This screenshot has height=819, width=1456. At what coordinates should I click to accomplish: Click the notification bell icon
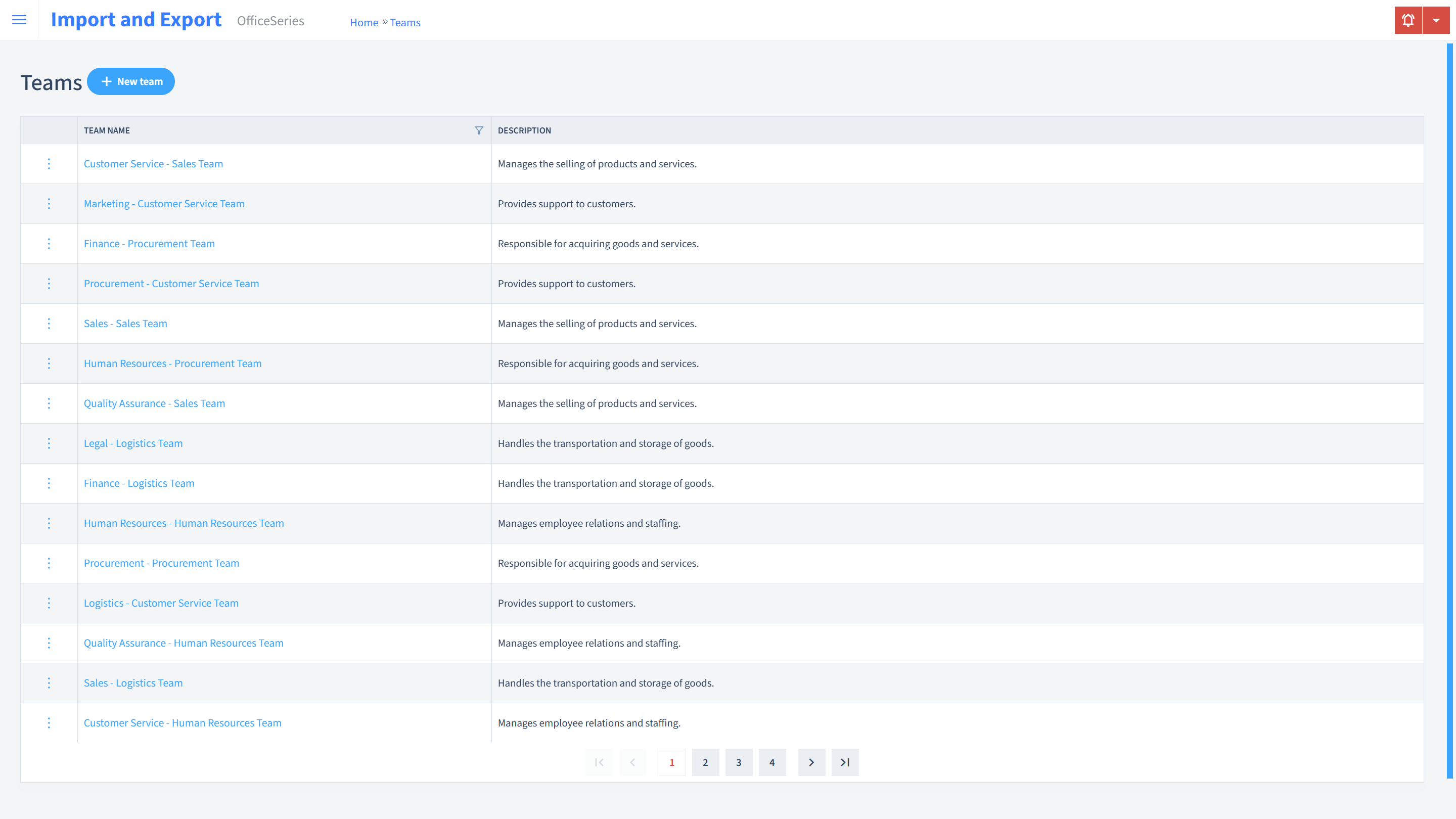pos(1408,20)
